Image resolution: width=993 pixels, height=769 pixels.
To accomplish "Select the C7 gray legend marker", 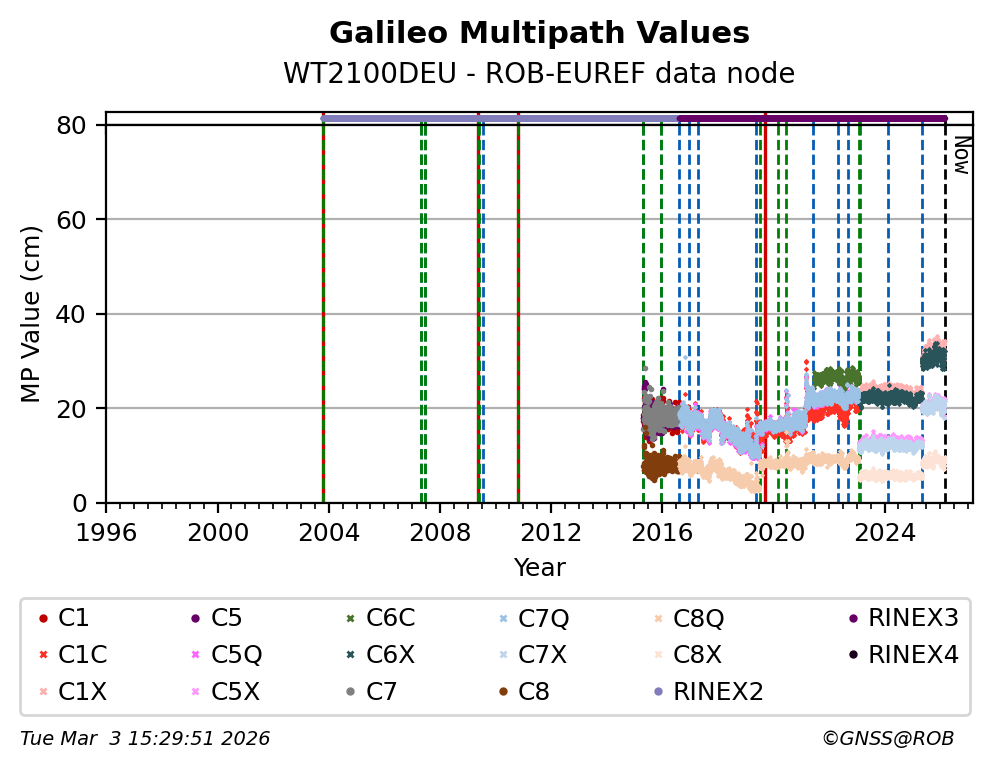I will coord(350,691).
